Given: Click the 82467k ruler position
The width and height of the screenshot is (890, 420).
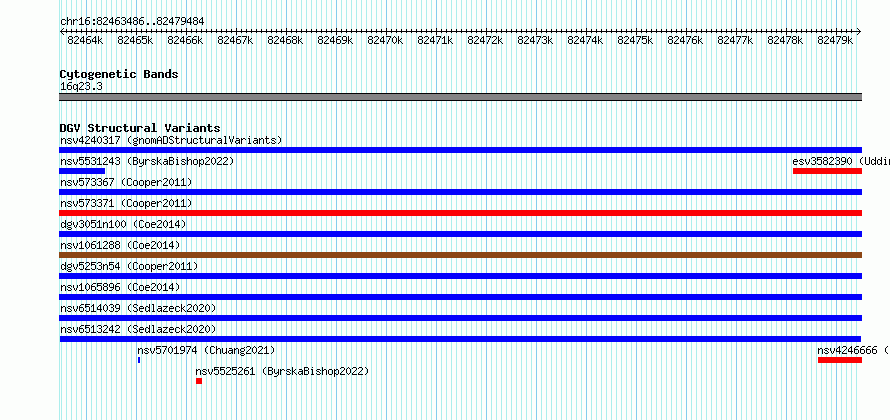Looking at the screenshot, I should pyautogui.click(x=235, y=40).
